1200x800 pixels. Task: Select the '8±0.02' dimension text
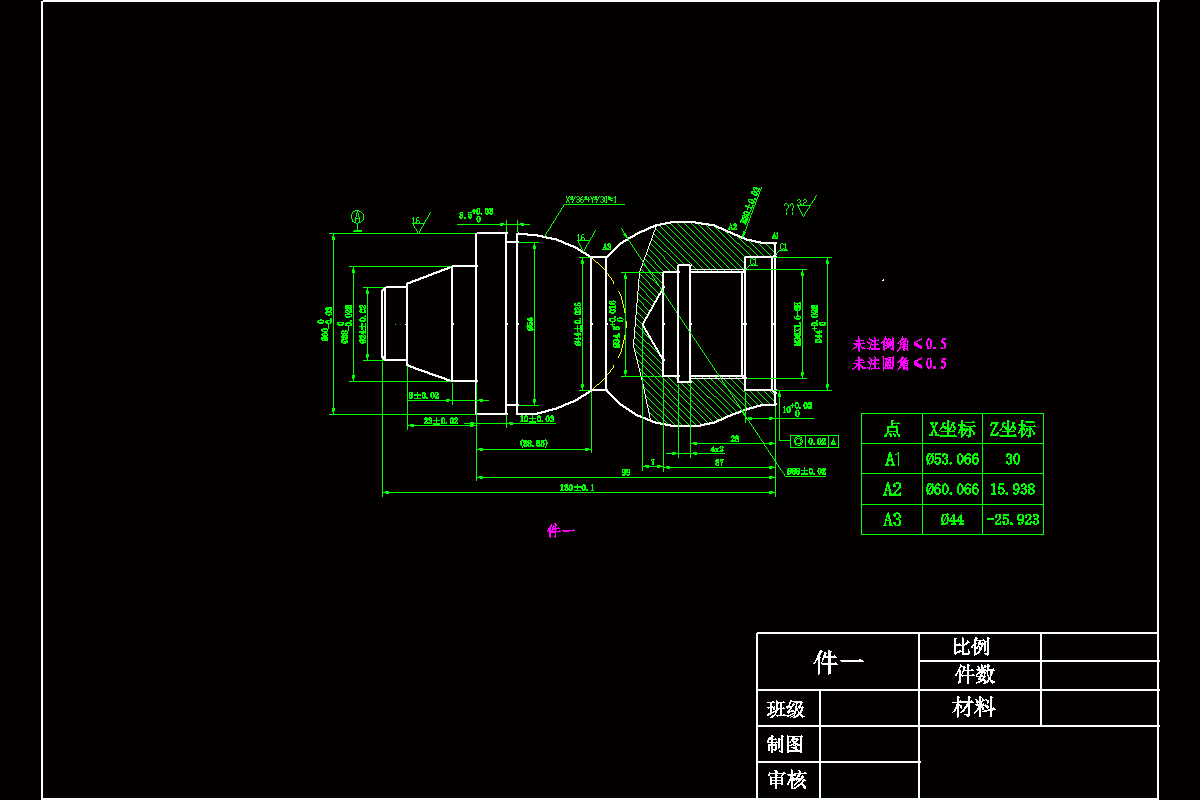[425, 396]
